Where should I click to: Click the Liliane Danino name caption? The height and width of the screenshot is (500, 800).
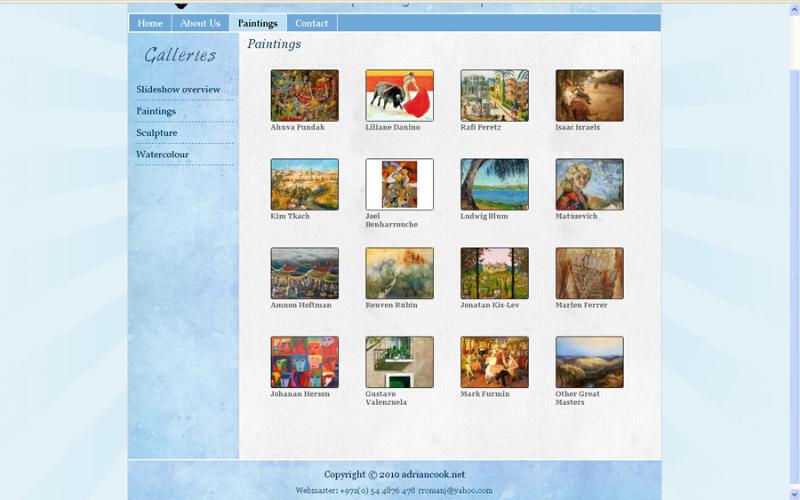point(393,127)
